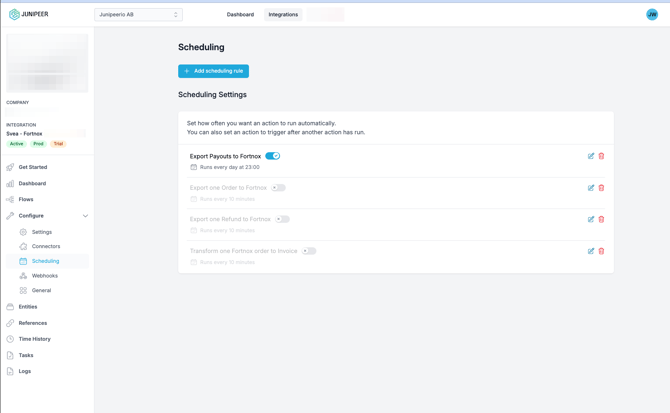The height and width of the screenshot is (413, 670).
Task: Open Connectors in the sidebar
Action: [x=46, y=246]
